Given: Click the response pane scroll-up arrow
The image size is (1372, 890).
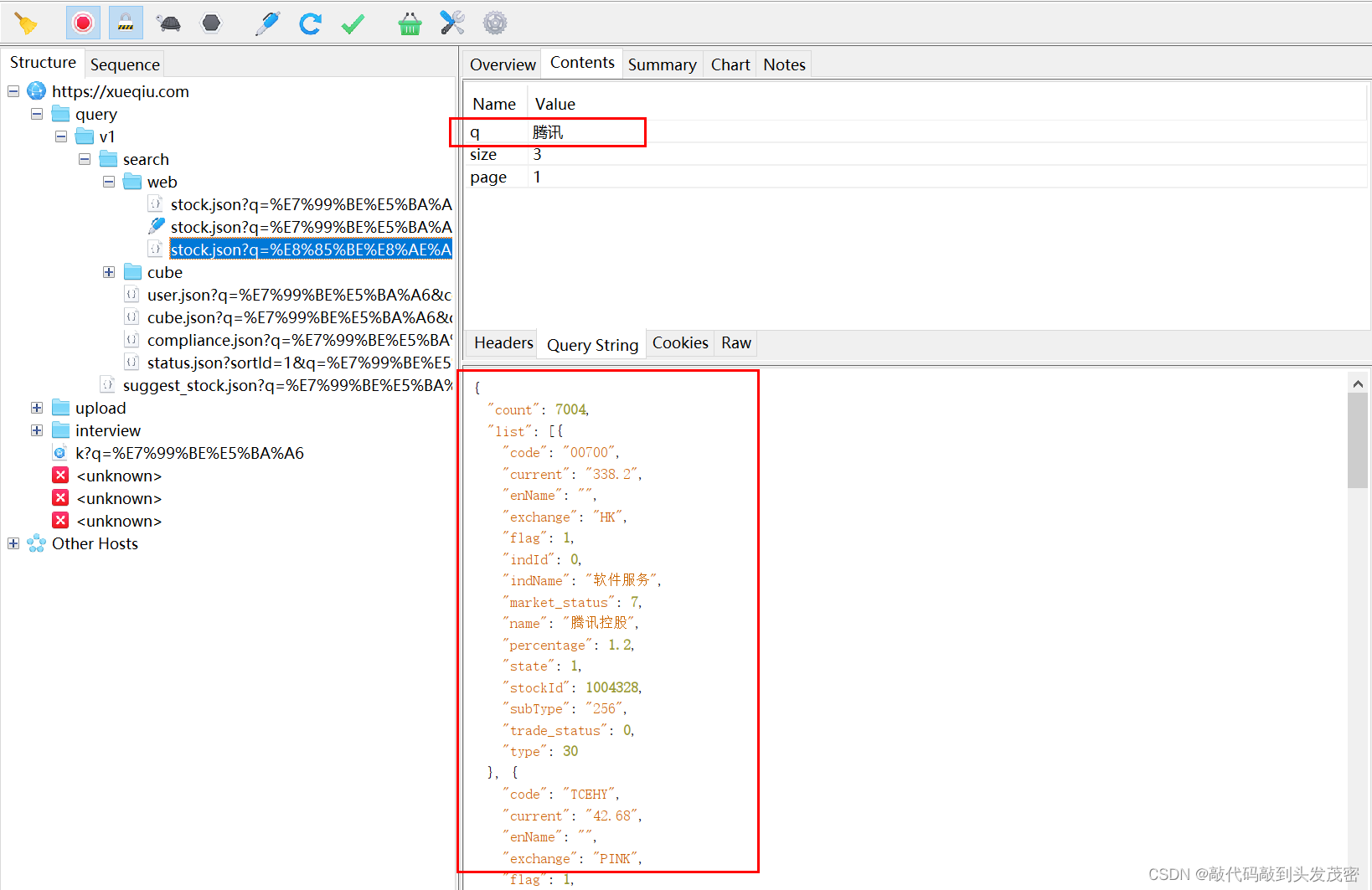Looking at the screenshot, I should coord(1358,383).
